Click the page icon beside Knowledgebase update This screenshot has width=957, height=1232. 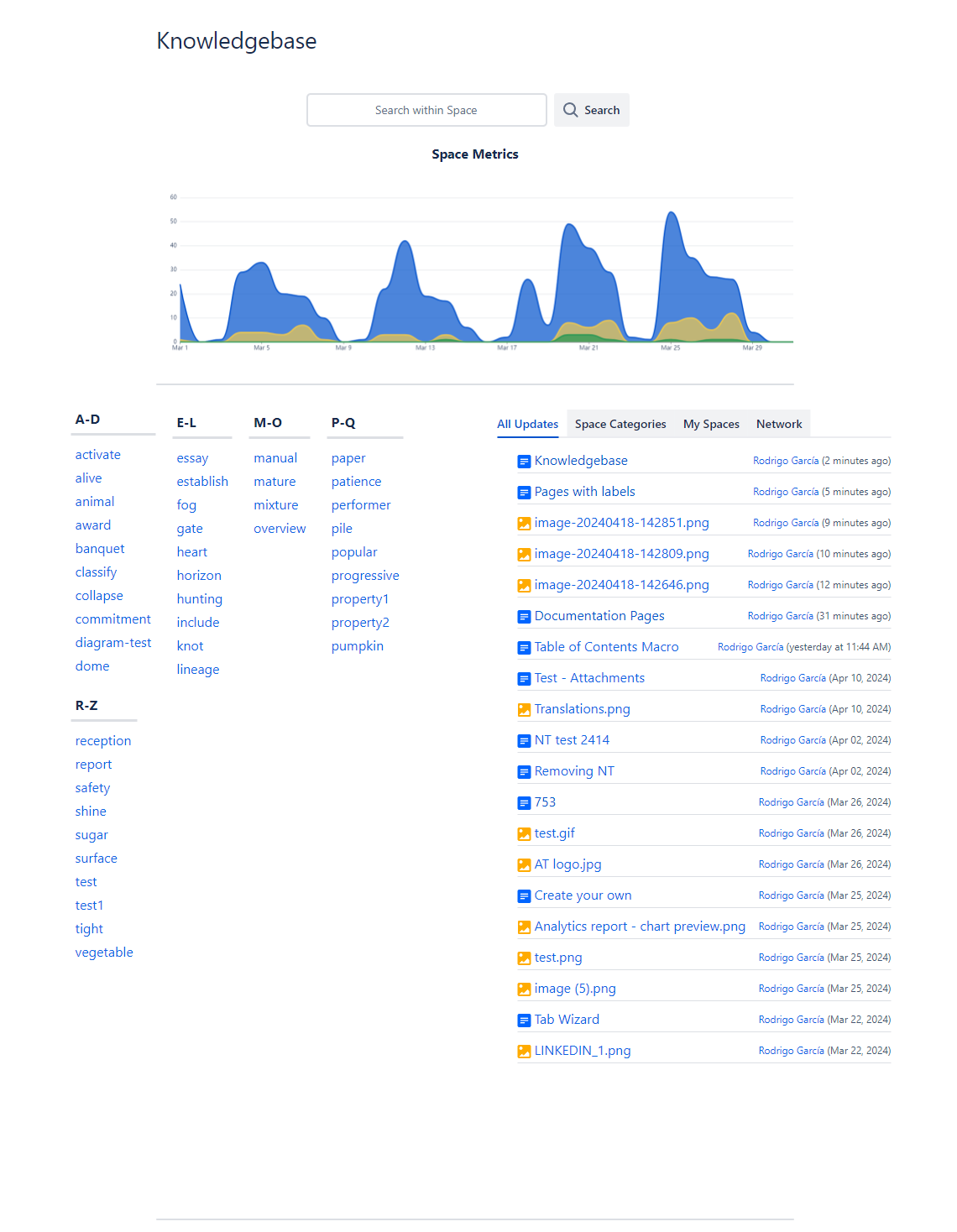tap(524, 462)
